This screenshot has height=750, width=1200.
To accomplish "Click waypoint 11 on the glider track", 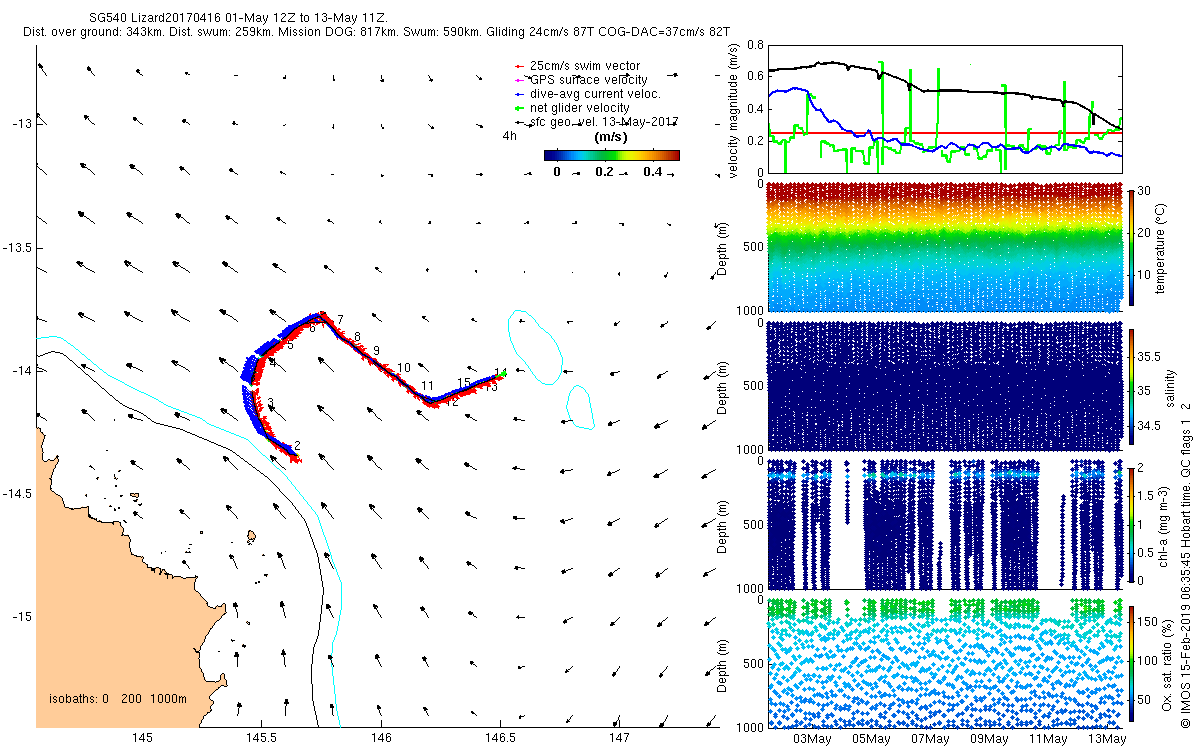I will coord(426,386).
